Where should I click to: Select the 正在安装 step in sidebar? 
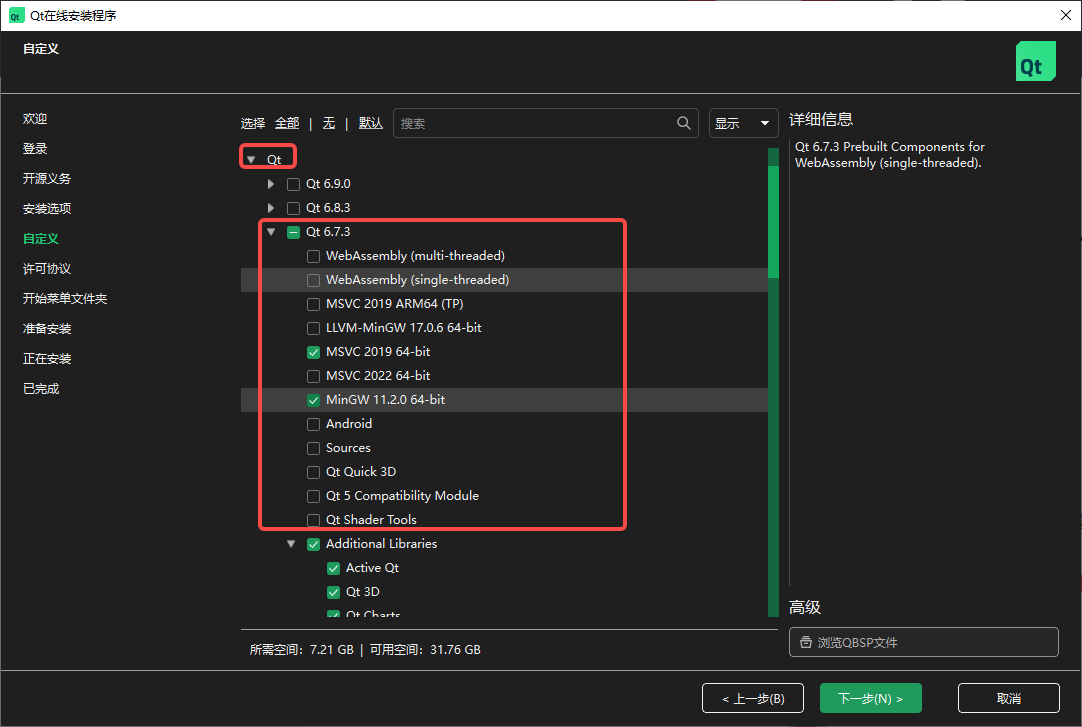tap(47, 359)
